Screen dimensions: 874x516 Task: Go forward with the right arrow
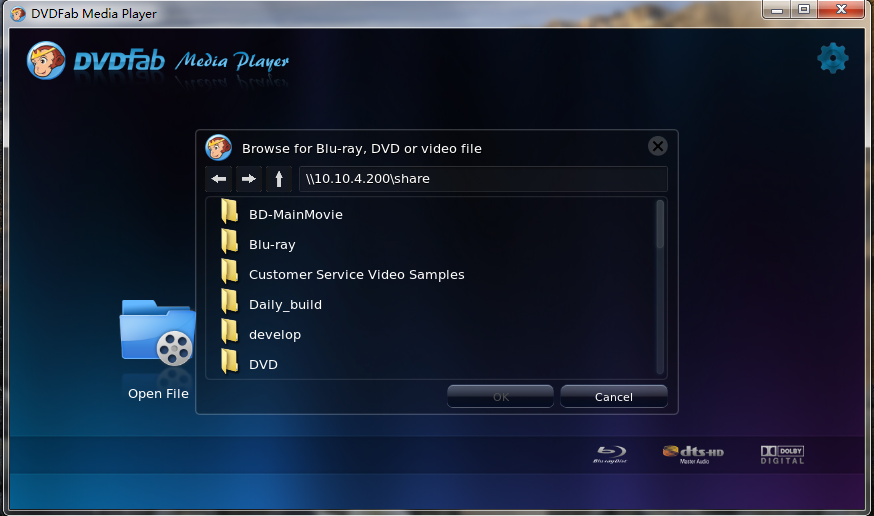tap(249, 179)
